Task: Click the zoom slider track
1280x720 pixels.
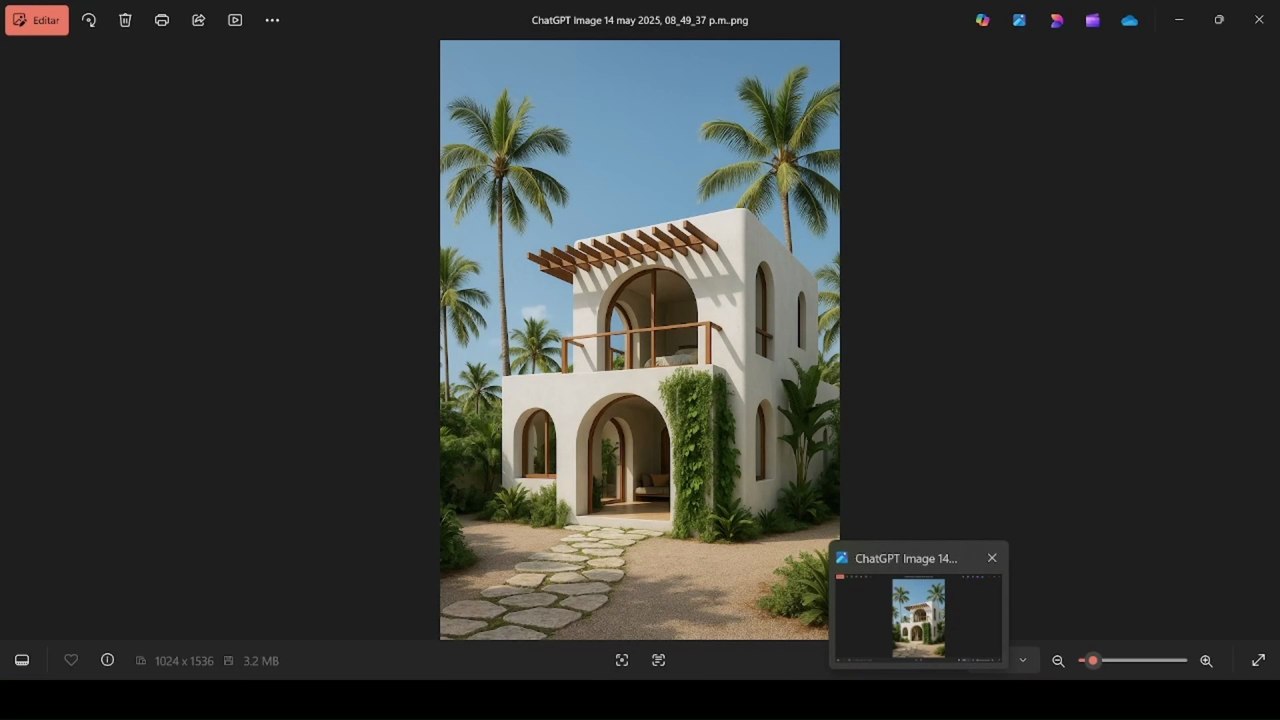Action: point(1133,660)
